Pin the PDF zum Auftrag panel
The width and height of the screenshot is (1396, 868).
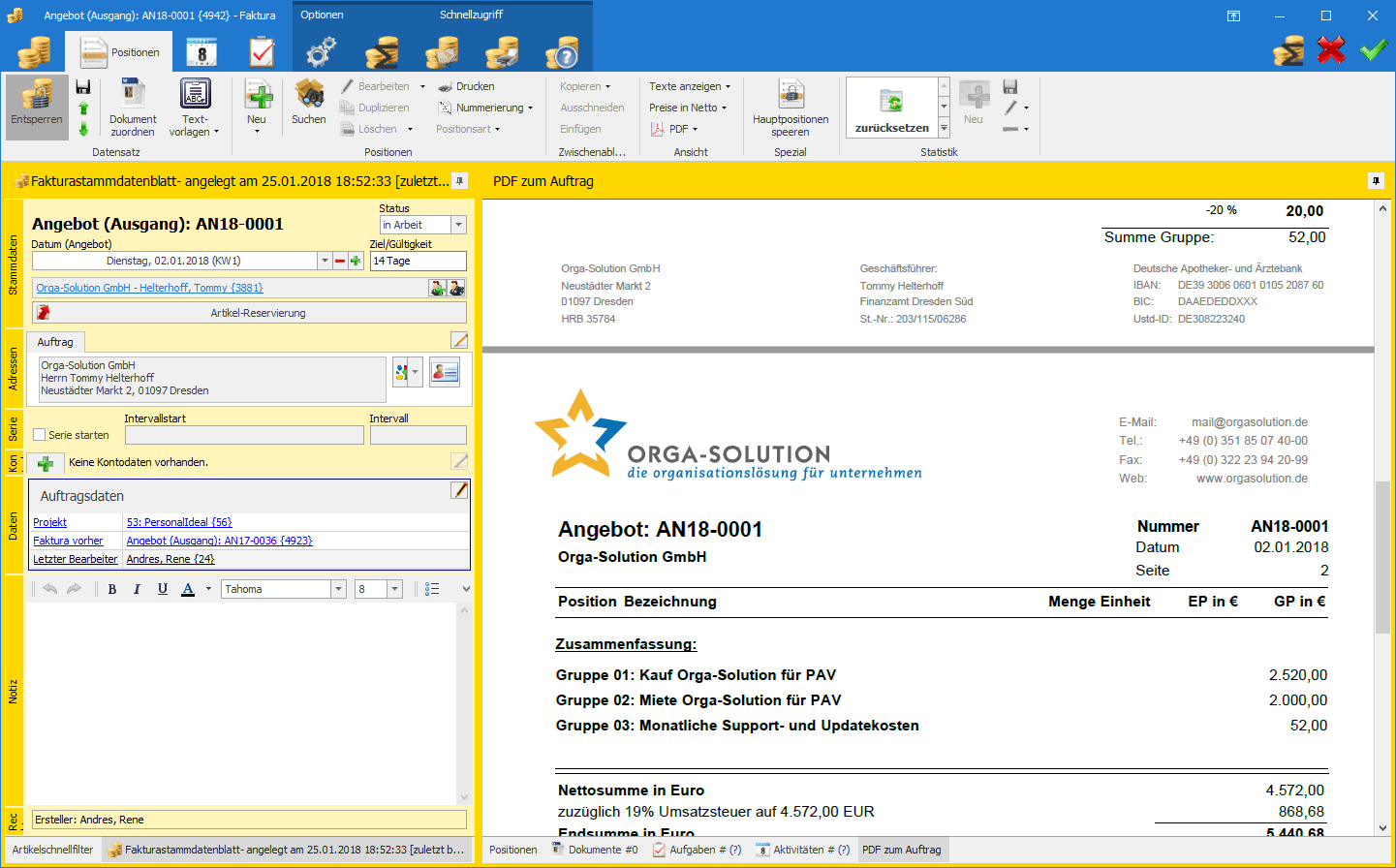[1376, 181]
